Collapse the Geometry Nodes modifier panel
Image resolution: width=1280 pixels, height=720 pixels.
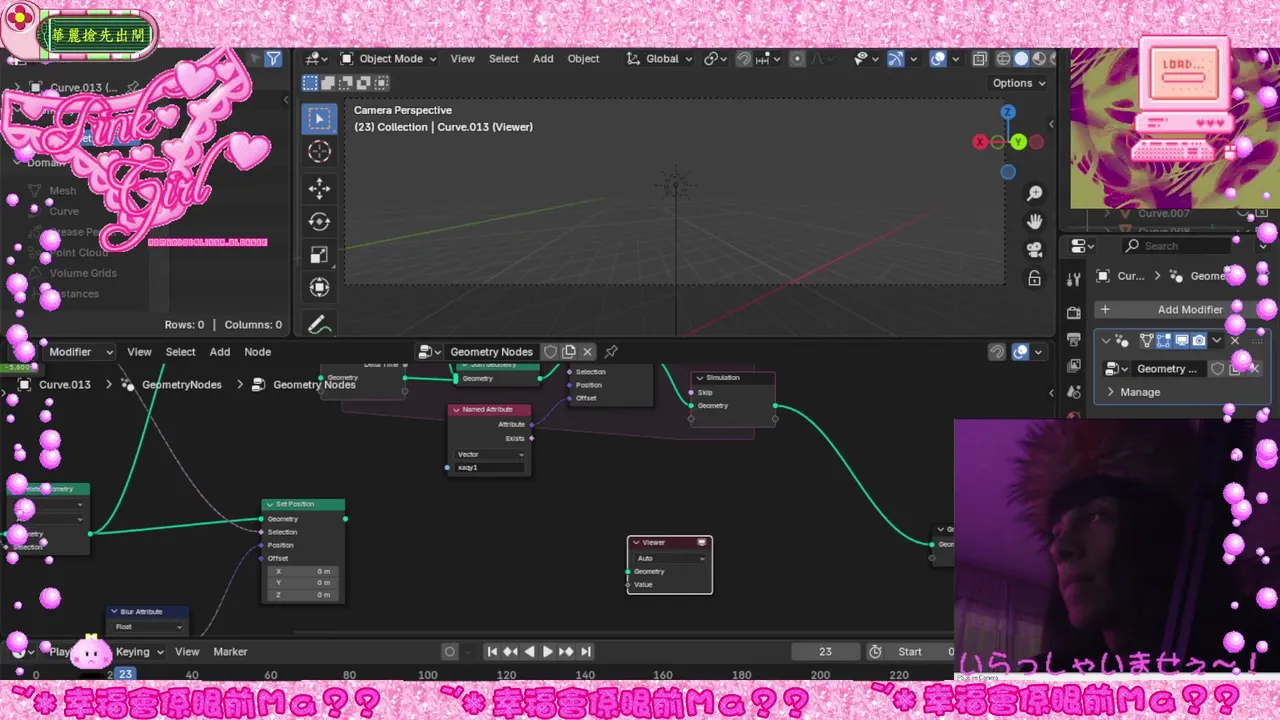click(1106, 340)
